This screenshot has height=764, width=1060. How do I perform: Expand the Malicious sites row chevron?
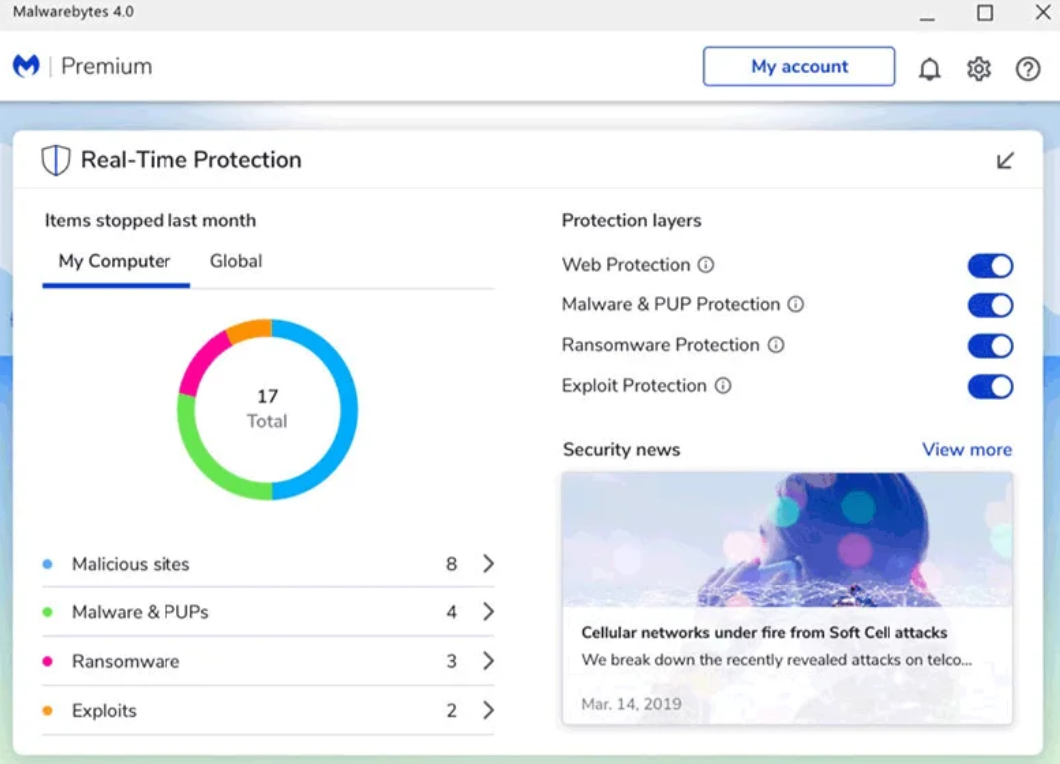click(x=488, y=564)
